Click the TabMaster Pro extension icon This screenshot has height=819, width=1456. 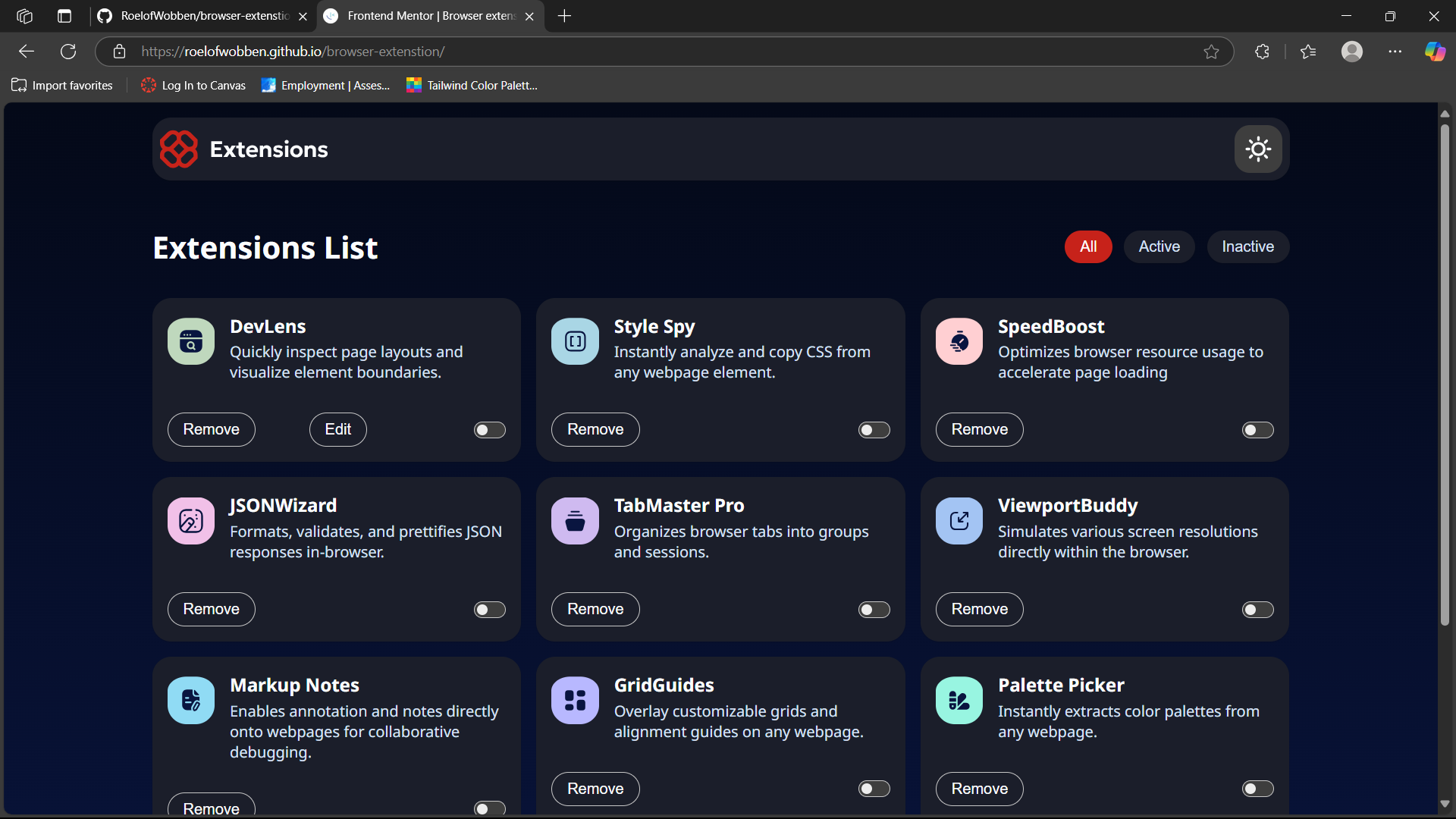pyautogui.click(x=575, y=521)
